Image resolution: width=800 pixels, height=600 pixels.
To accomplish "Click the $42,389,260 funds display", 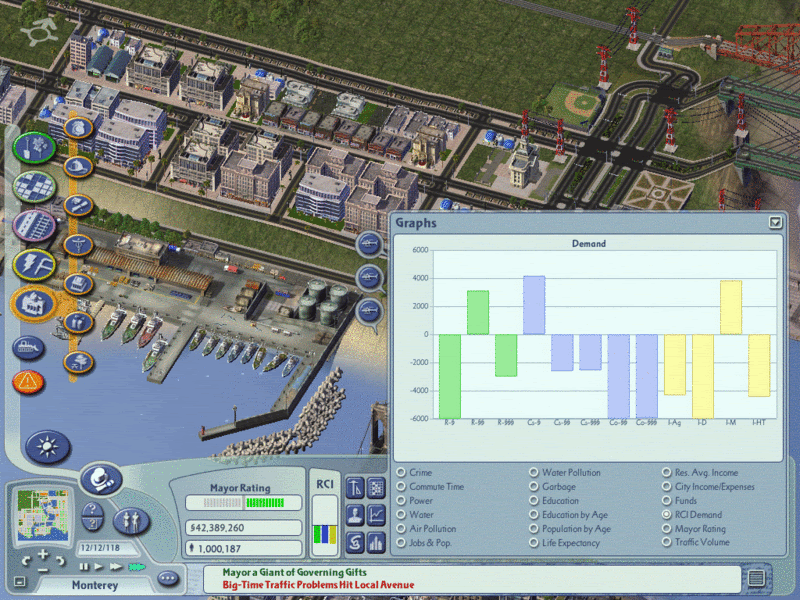I will click(x=243, y=528).
